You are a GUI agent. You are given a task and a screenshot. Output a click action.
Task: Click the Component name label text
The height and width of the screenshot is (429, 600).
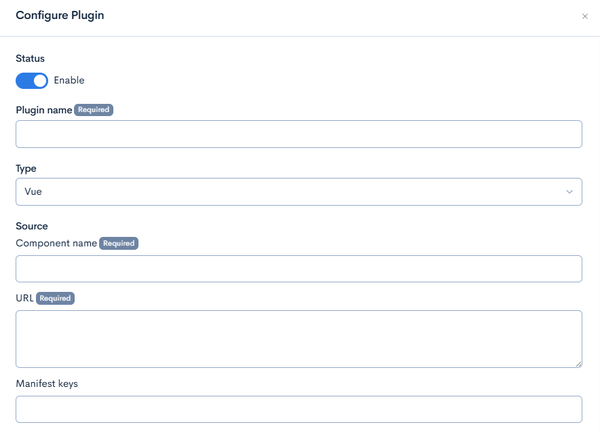coord(56,243)
